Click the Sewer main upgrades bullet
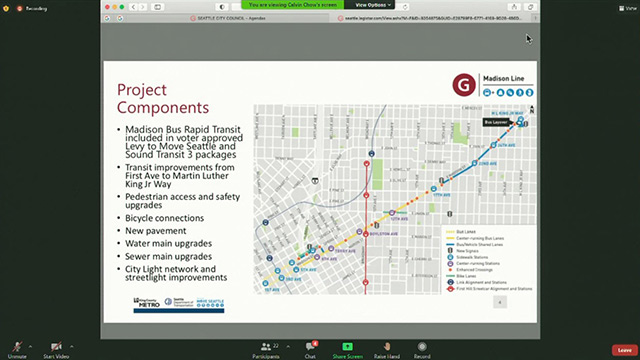 click(168, 256)
